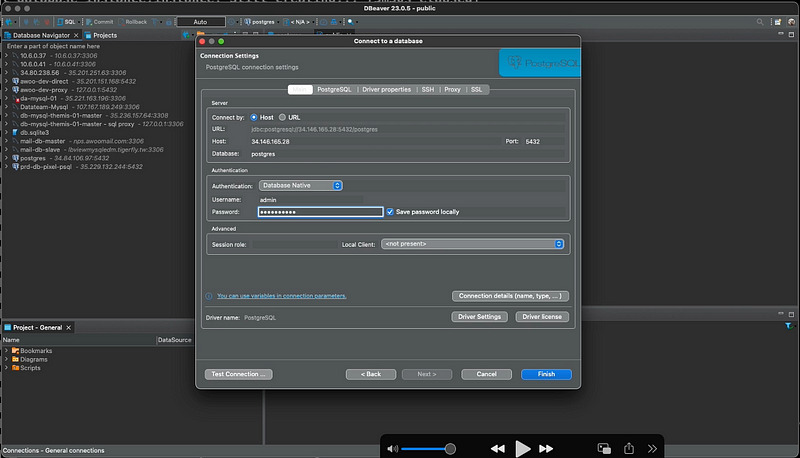This screenshot has height=458, width=800.
Task: Close the Database Navigator tab
Action: tap(76, 35)
